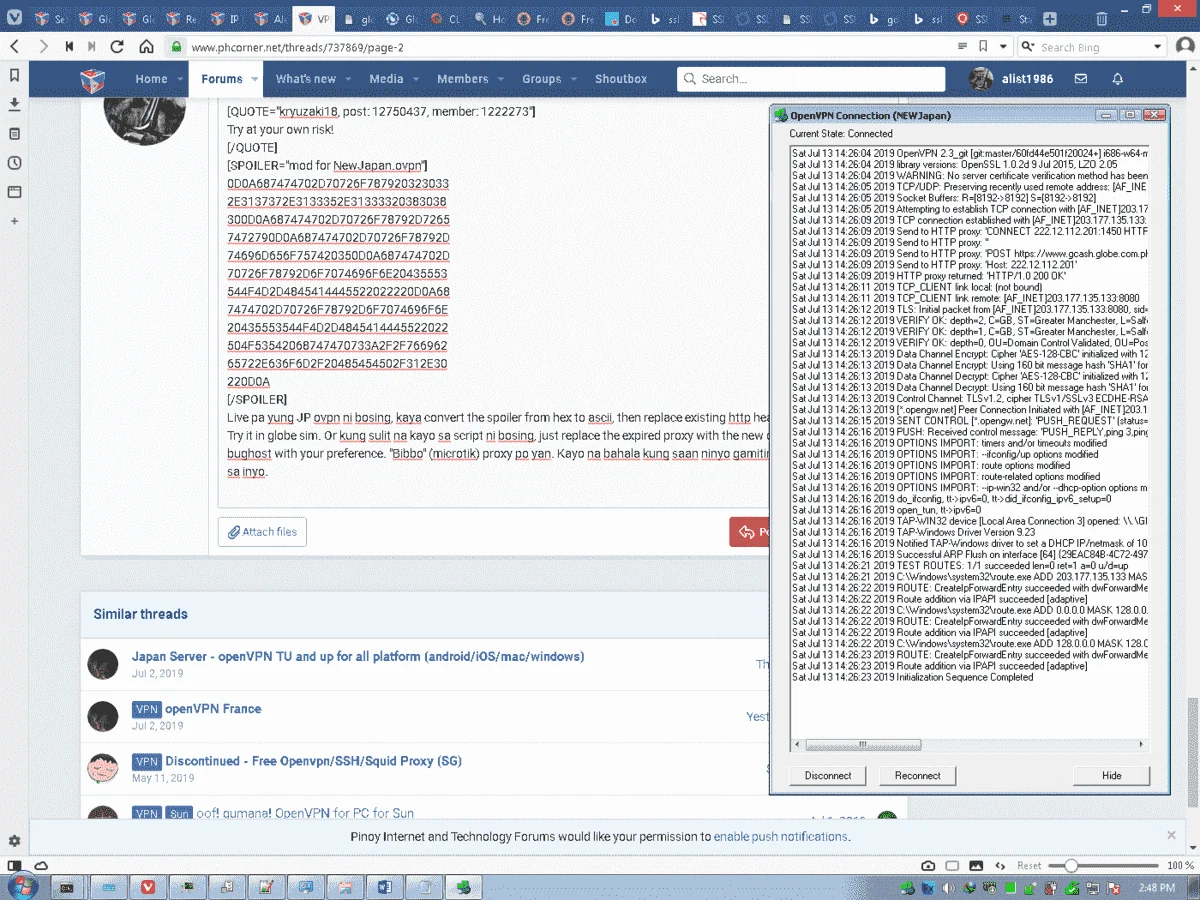Click the enable push notifications link
The width and height of the screenshot is (1200, 900).
(x=780, y=837)
